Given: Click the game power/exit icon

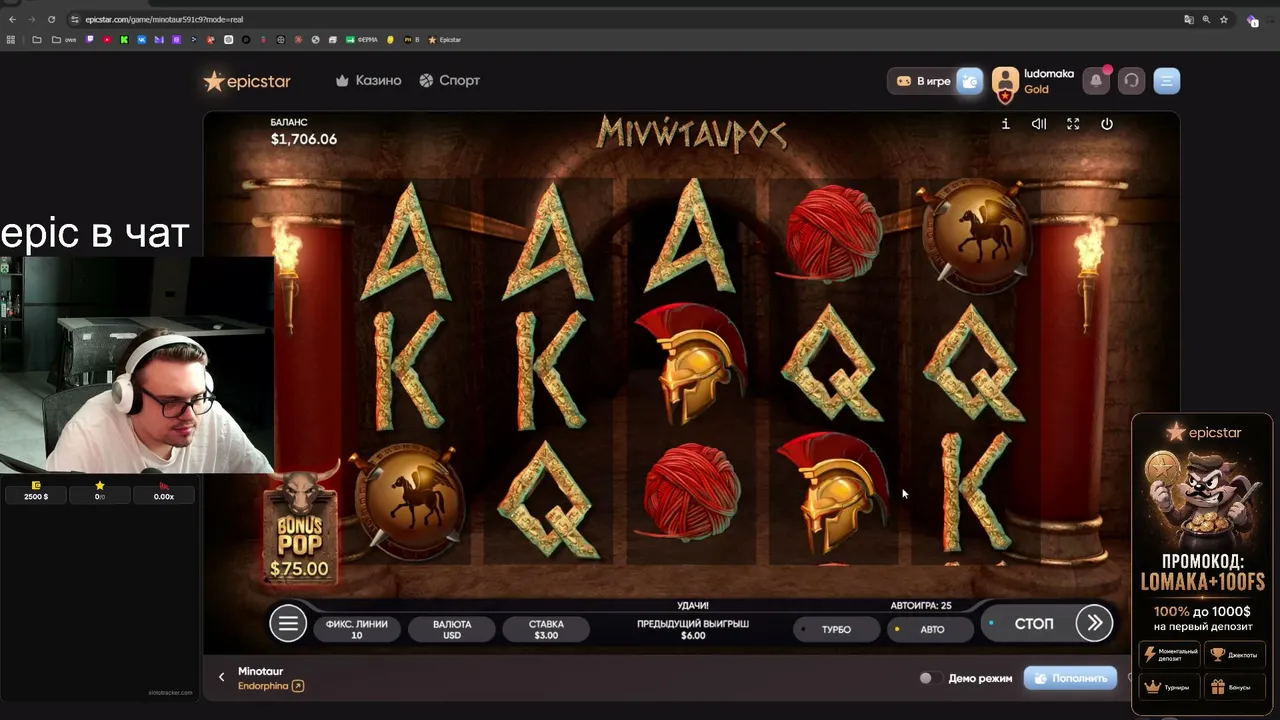Looking at the screenshot, I should (x=1107, y=124).
